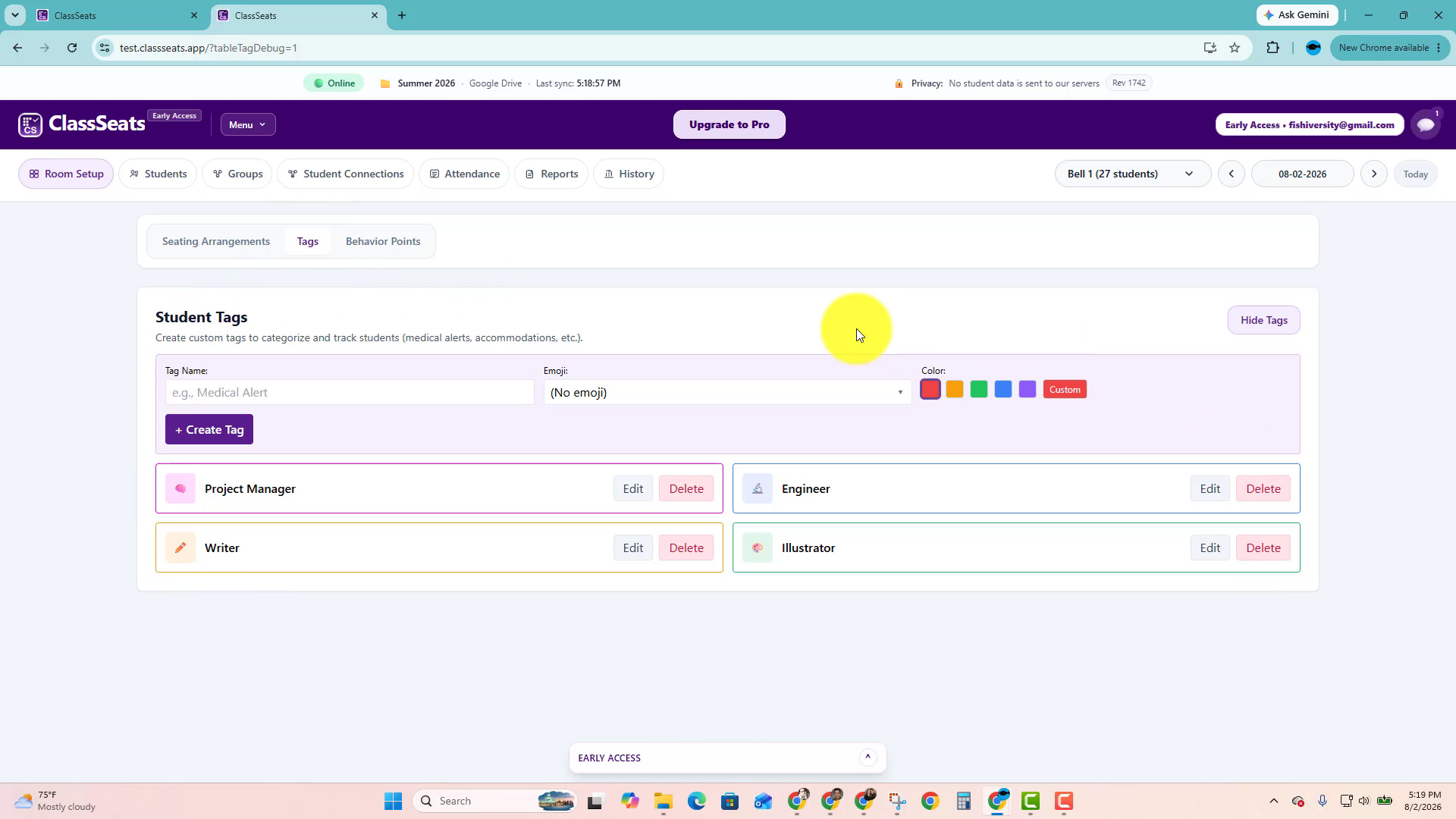Open the chat notifications bubble icon

coord(1426,124)
